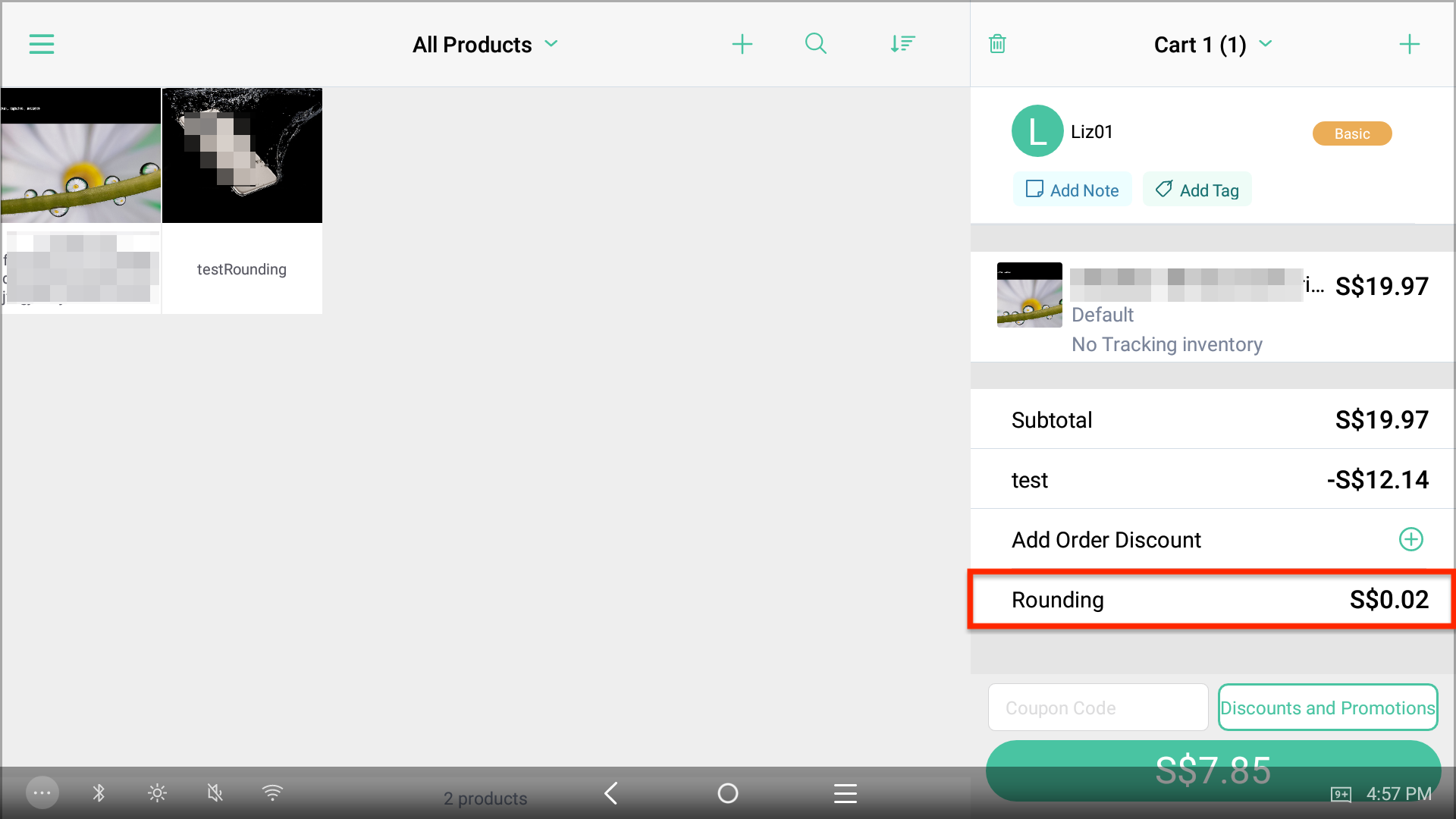
Task: Open the product search
Action: pos(815,44)
